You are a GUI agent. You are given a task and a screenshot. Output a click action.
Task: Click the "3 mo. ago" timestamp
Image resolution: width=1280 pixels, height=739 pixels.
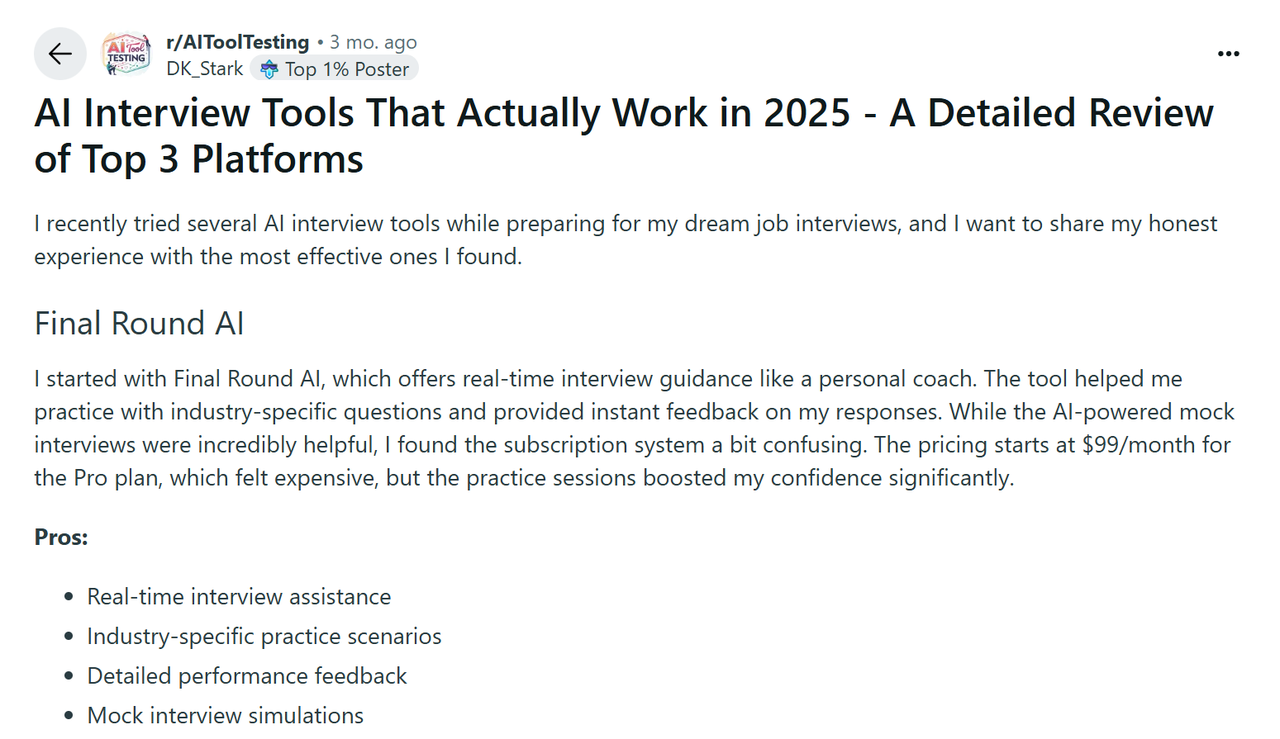(x=373, y=43)
